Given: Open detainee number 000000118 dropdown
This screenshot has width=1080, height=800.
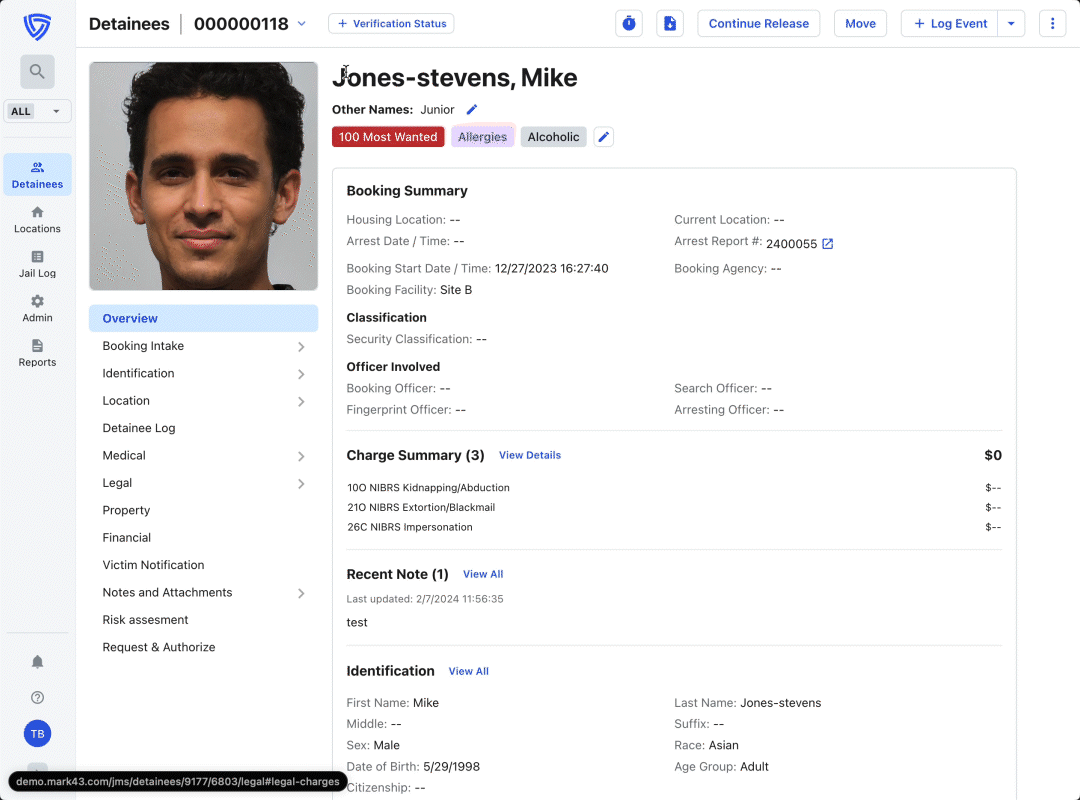Looking at the screenshot, I should coord(302,24).
